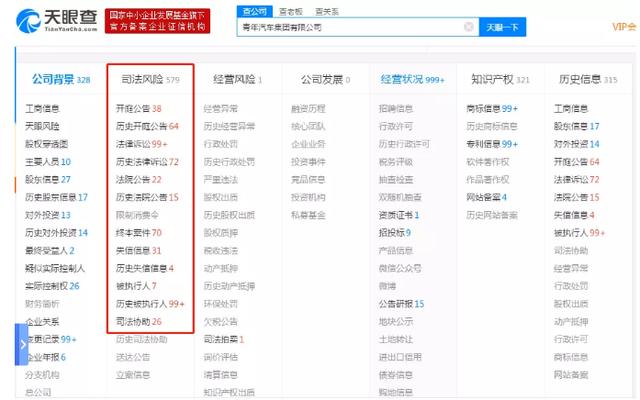The width and height of the screenshot is (640, 400).
Task: Open 股东信息 27
Action: click(x=48, y=179)
